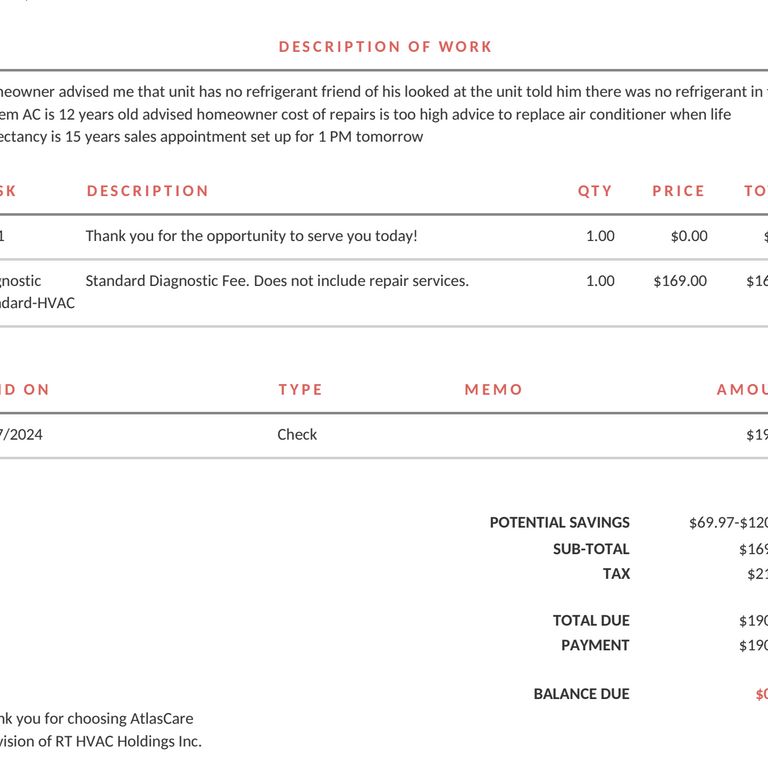The height and width of the screenshot is (768, 768).
Task: Click the TYPE column header
Action: [301, 390]
